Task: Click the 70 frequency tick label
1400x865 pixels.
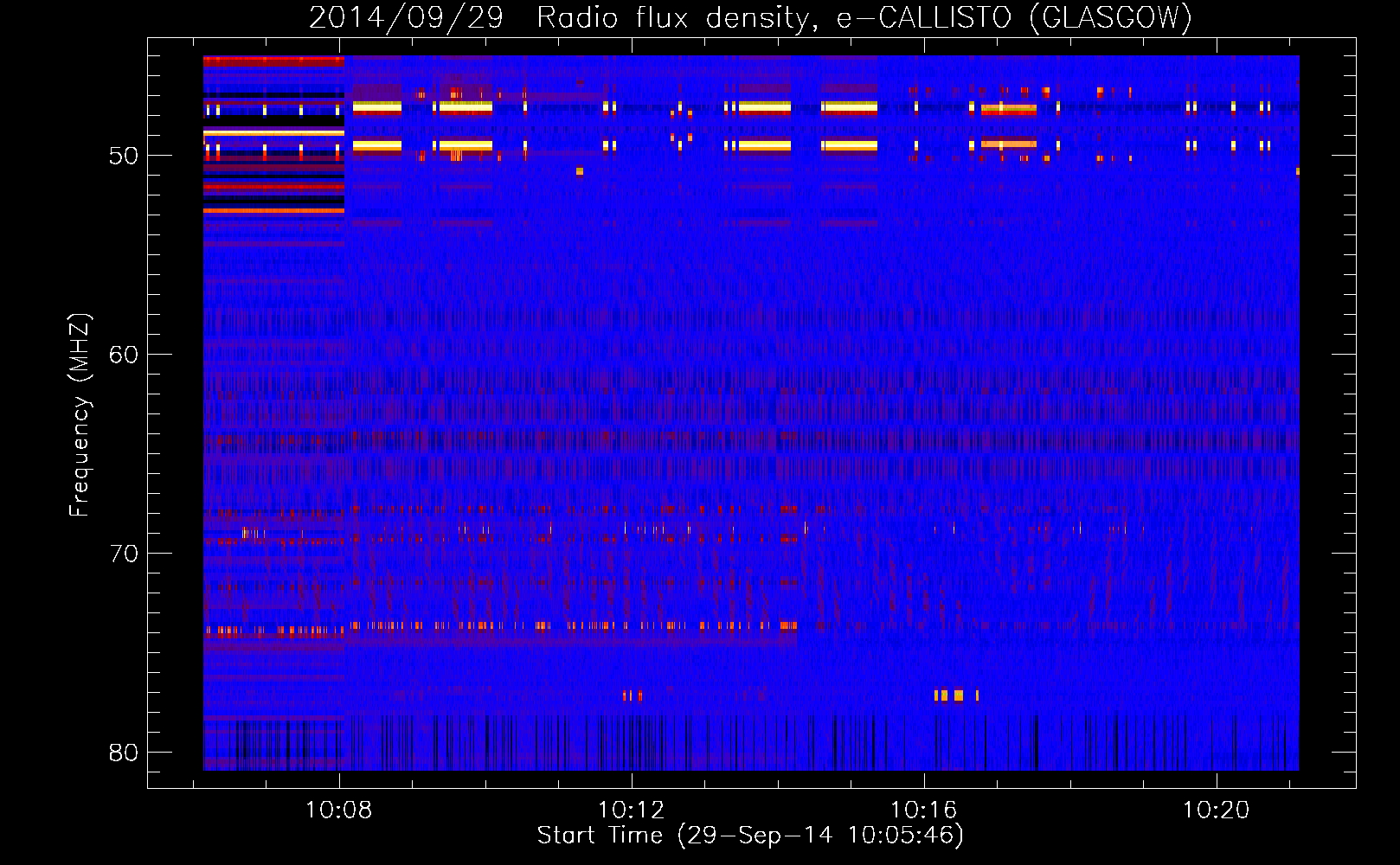Action: click(124, 554)
